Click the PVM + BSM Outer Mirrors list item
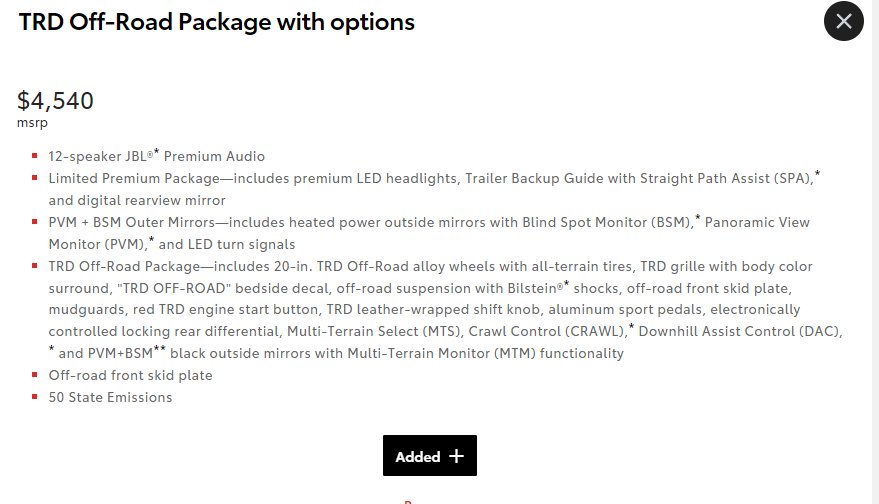Image resolution: width=879 pixels, height=504 pixels. pos(429,233)
